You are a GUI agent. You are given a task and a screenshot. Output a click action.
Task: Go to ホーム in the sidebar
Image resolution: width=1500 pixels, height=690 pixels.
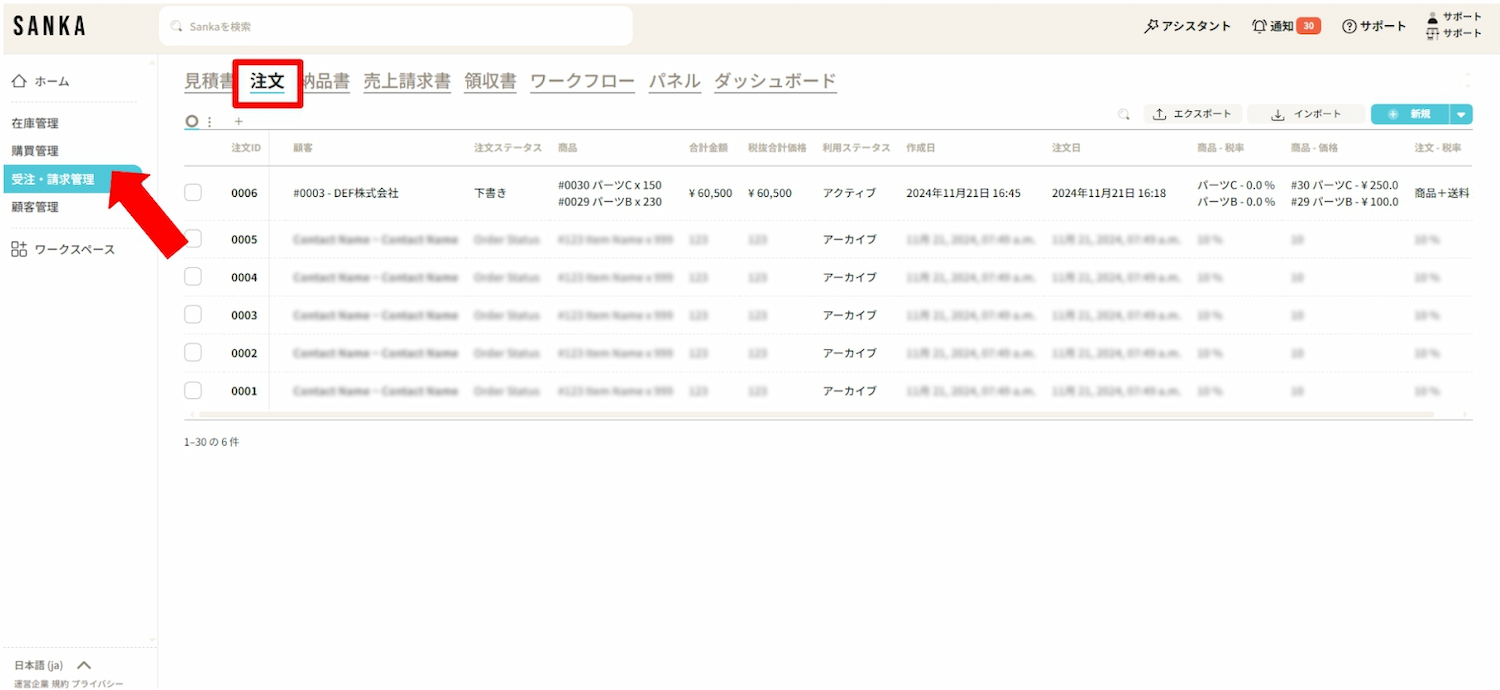click(x=52, y=81)
